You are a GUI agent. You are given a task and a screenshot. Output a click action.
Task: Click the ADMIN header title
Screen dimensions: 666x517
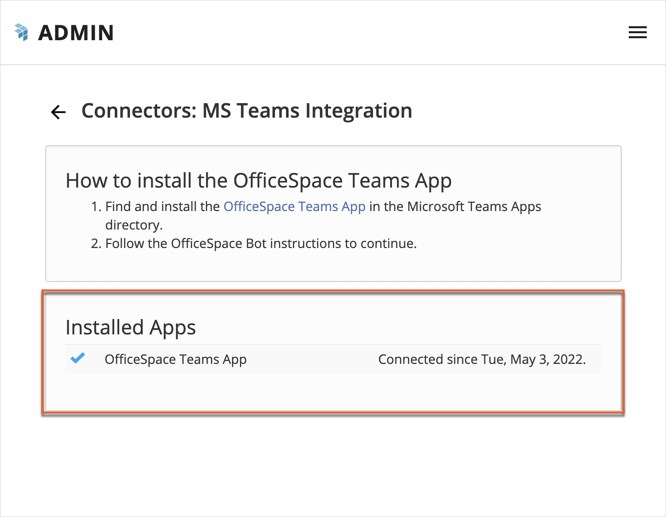76,33
